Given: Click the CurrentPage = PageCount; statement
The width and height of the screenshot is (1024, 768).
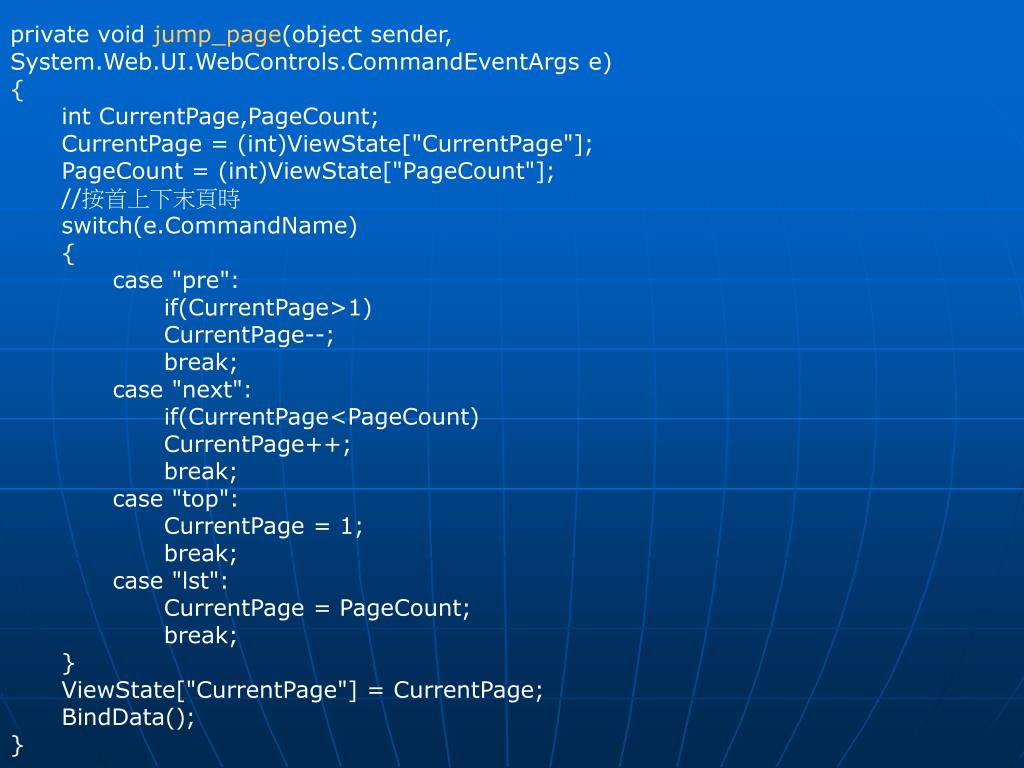Looking at the screenshot, I should click(x=317, y=609).
